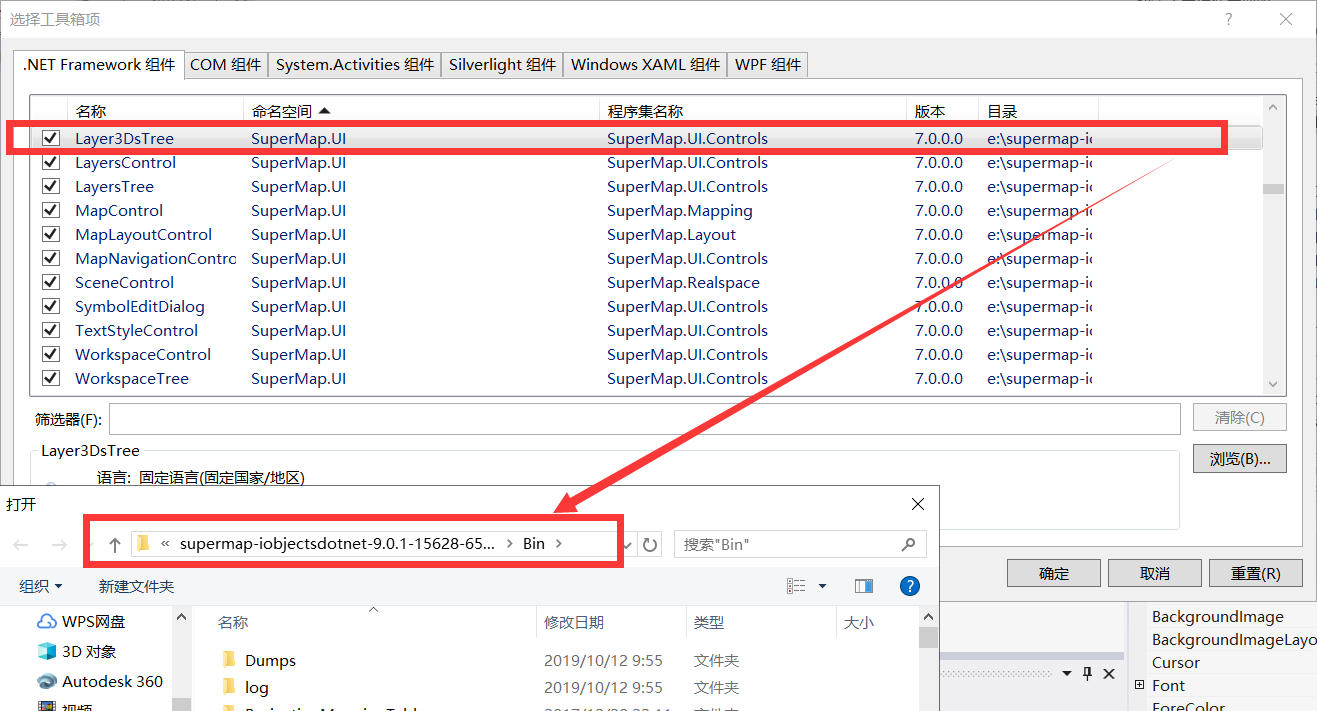Go forward in the Open dialog

(x=59, y=545)
